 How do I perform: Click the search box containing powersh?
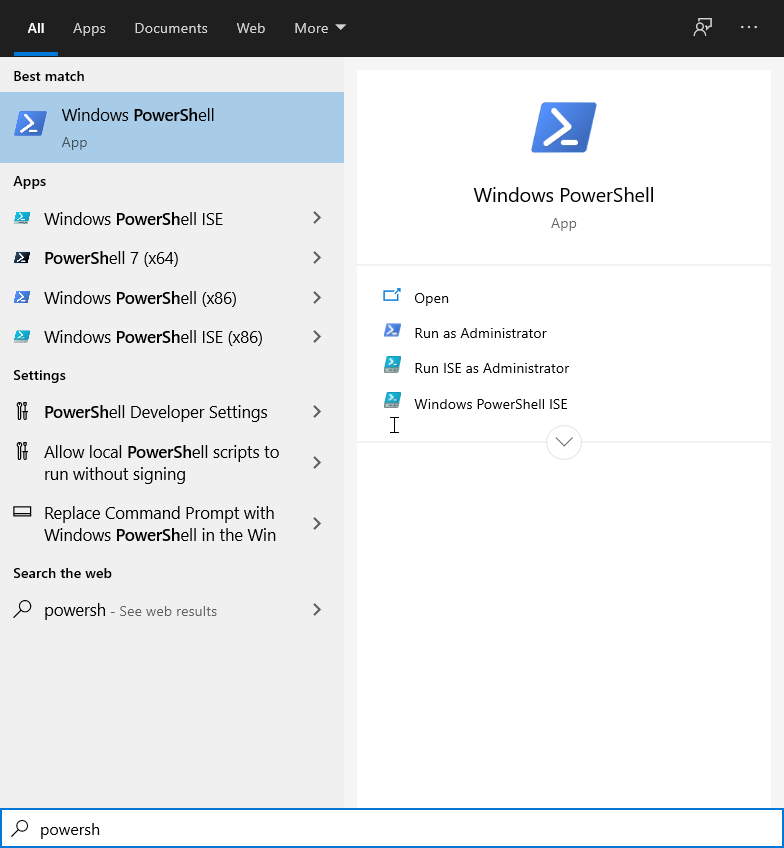pos(400,829)
